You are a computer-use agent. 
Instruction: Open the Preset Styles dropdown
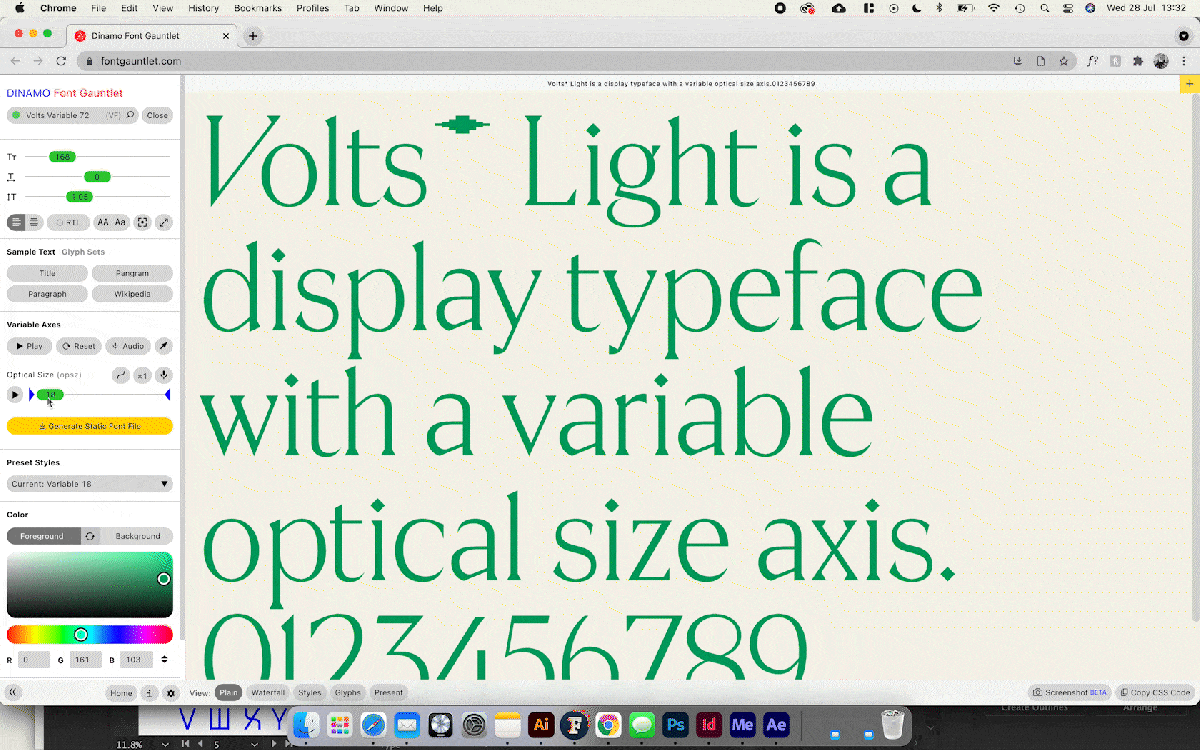(x=90, y=484)
